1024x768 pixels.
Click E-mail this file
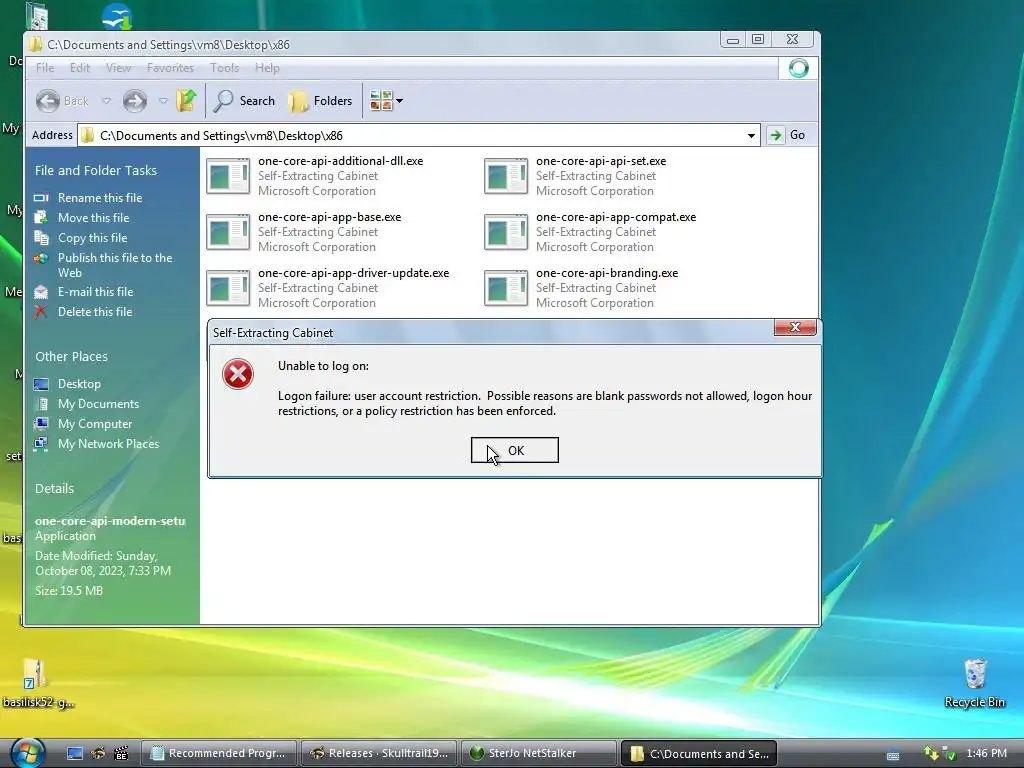click(x=95, y=292)
